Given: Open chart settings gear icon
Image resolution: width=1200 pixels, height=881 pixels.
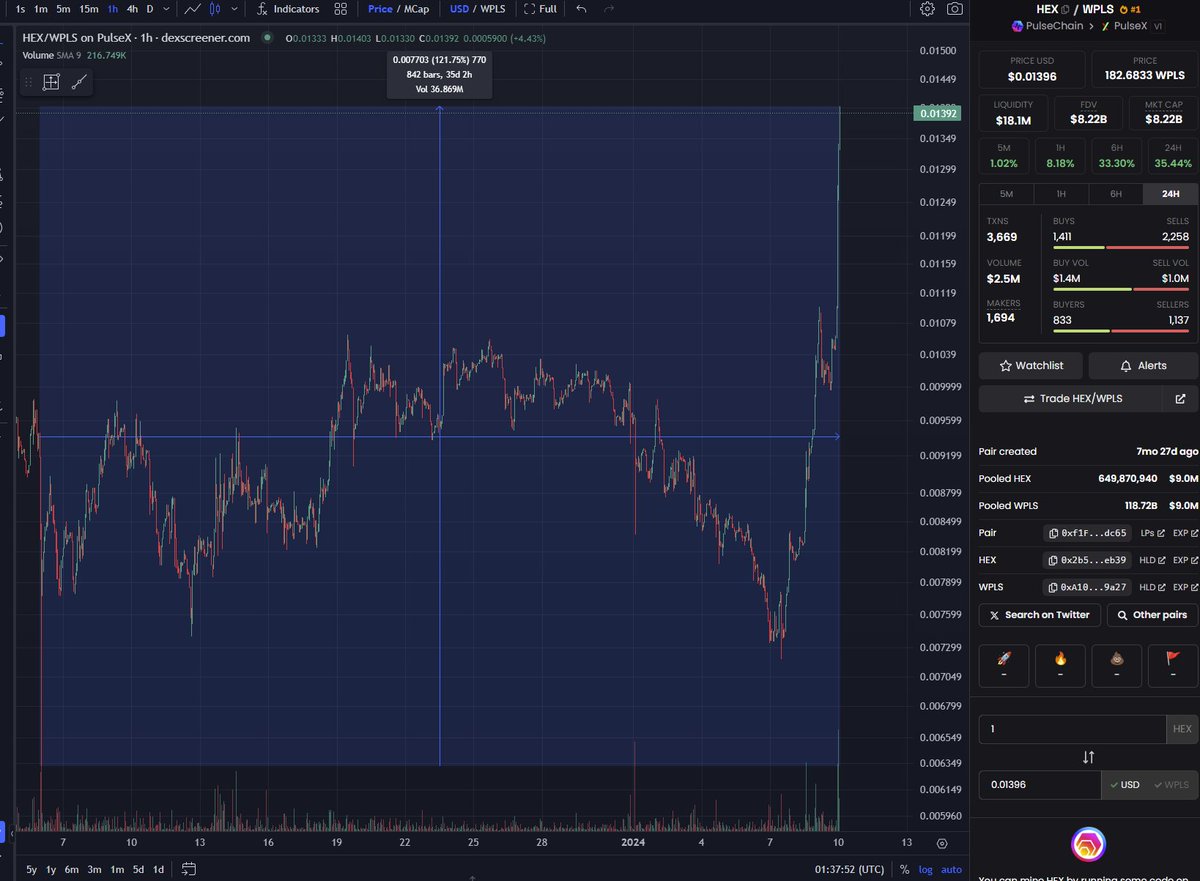Looking at the screenshot, I should click(928, 9).
